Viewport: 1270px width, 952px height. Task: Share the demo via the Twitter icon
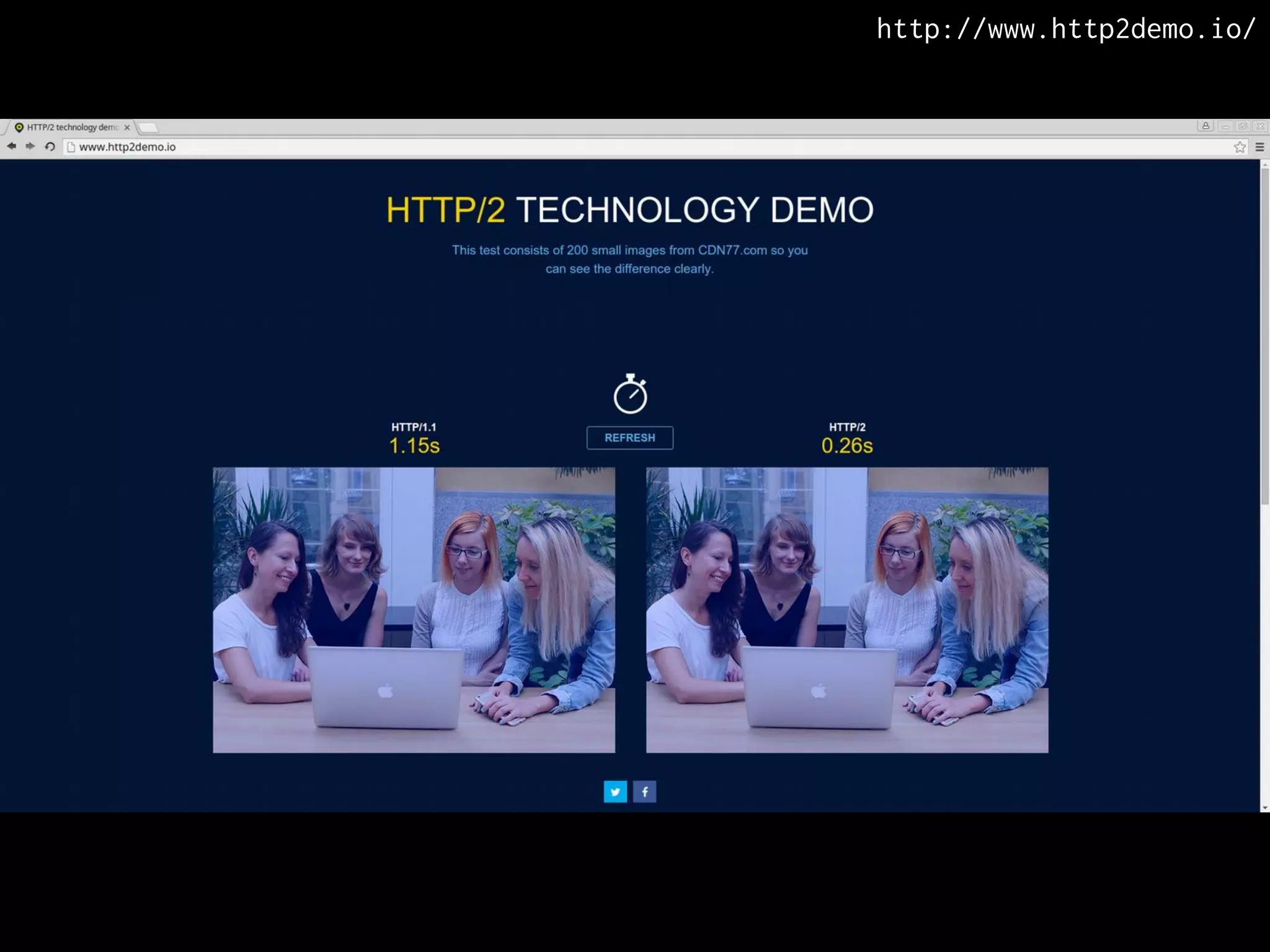pyautogui.click(x=615, y=791)
